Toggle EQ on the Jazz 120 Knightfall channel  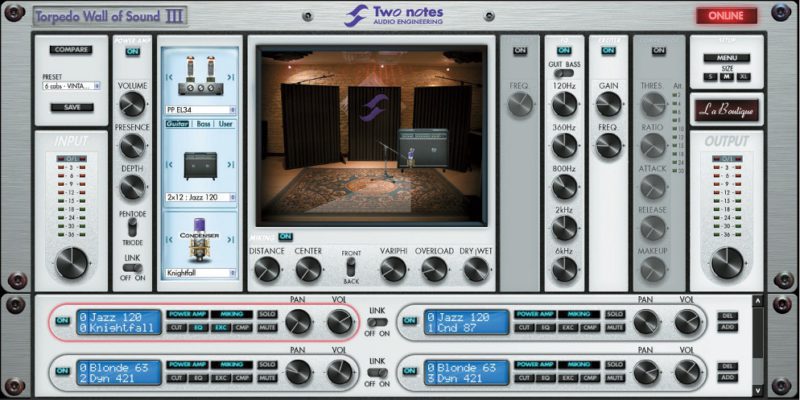(x=198, y=328)
